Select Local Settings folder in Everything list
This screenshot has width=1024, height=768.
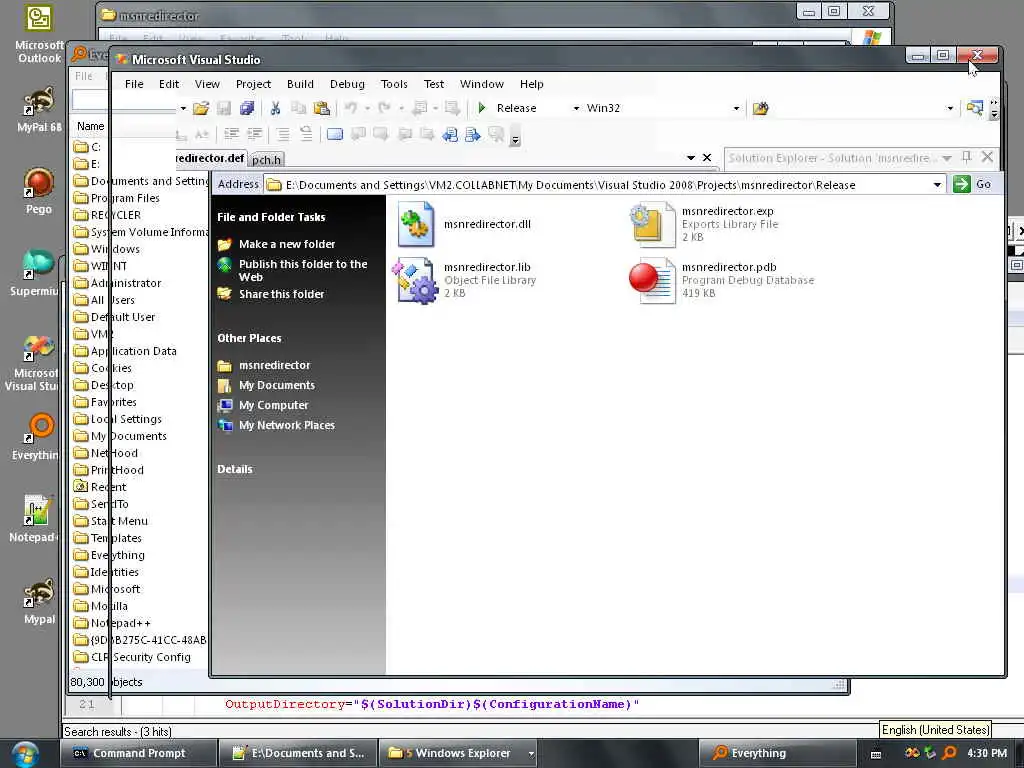[x=126, y=419]
